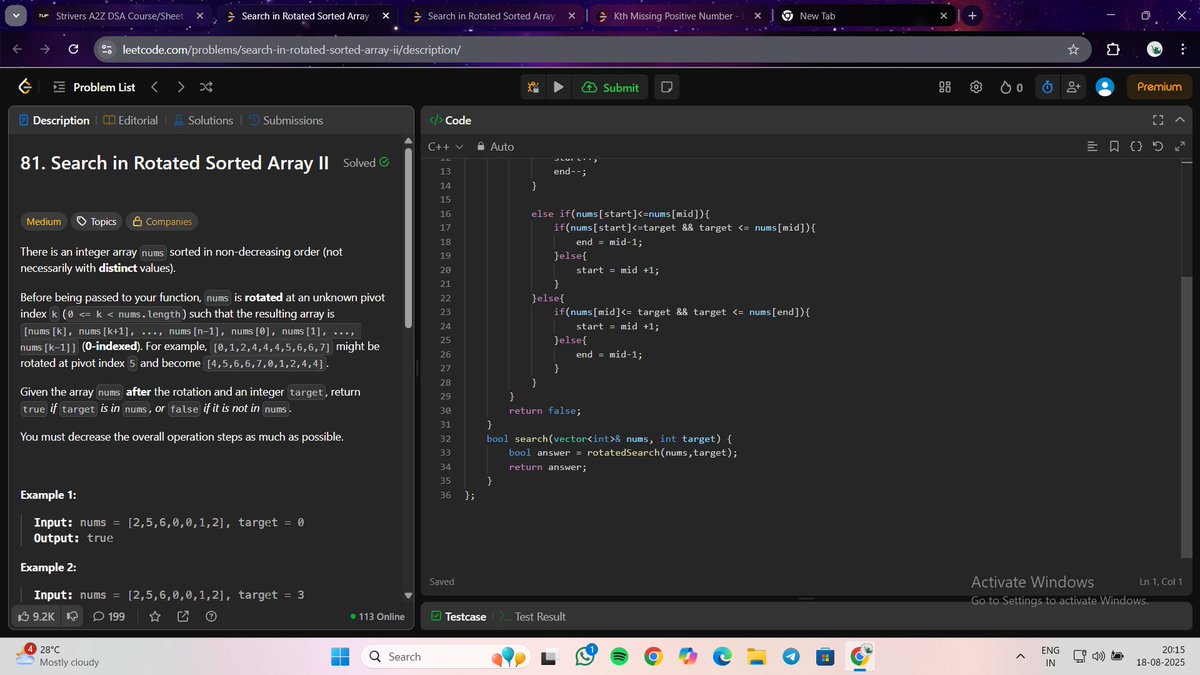Image resolution: width=1200 pixels, height=675 pixels.
Task: Collapse the Code panel chevron
Action: point(1180,120)
